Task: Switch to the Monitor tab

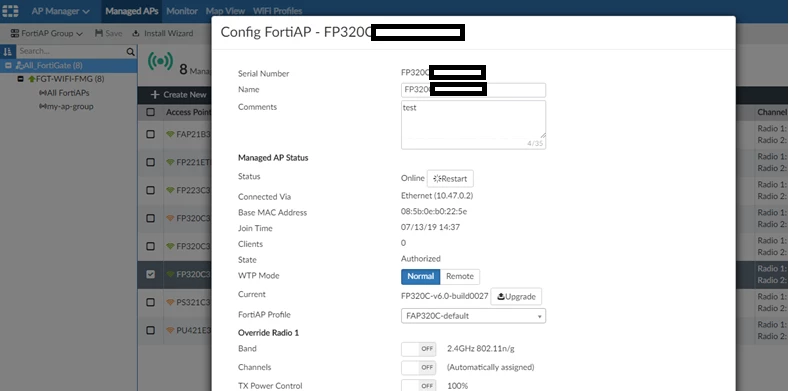Action: pyautogui.click(x=182, y=11)
